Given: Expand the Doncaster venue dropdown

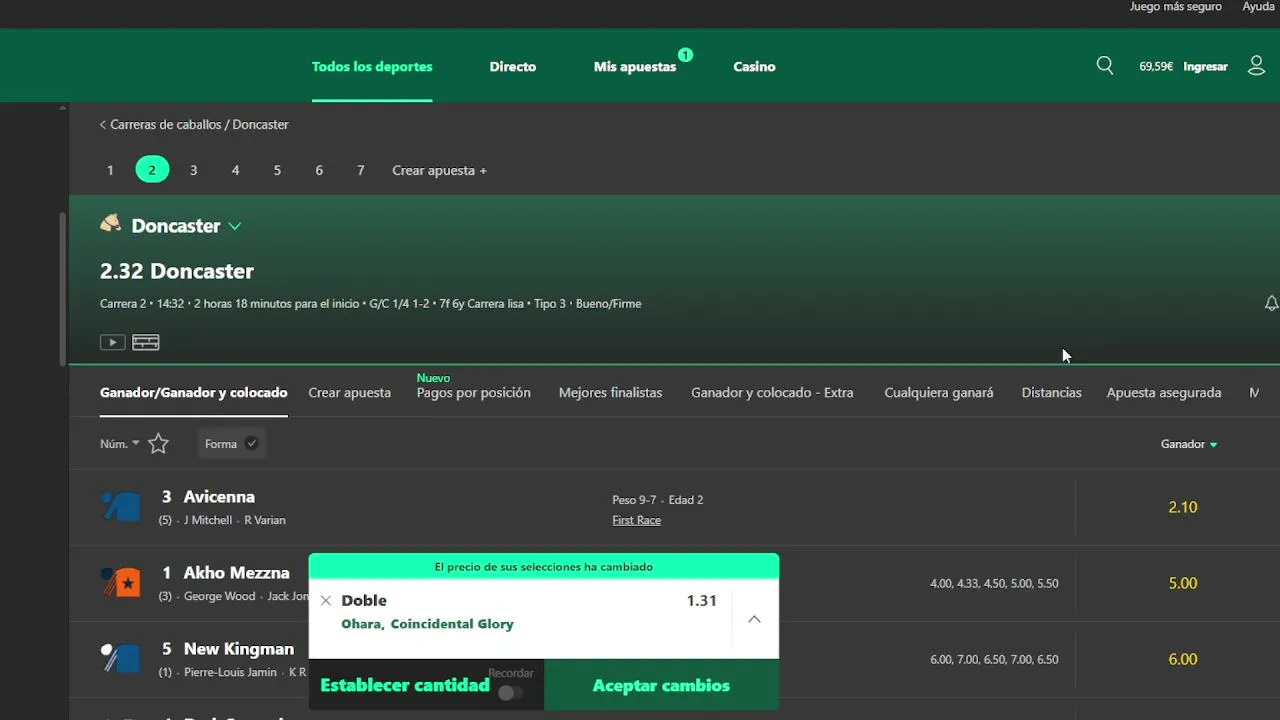Looking at the screenshot, I should pos(235,226).
